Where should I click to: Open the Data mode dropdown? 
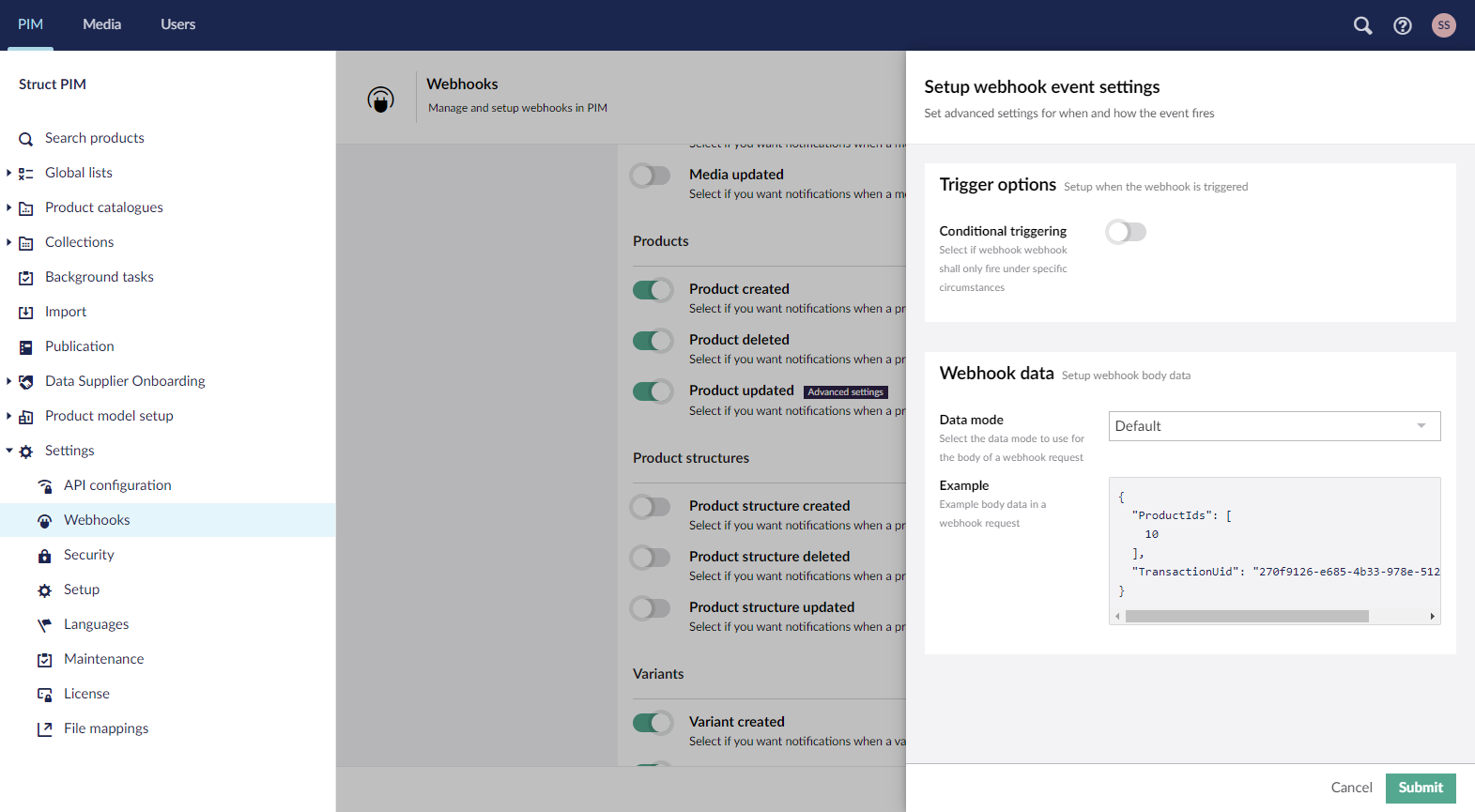(1274, 426)
